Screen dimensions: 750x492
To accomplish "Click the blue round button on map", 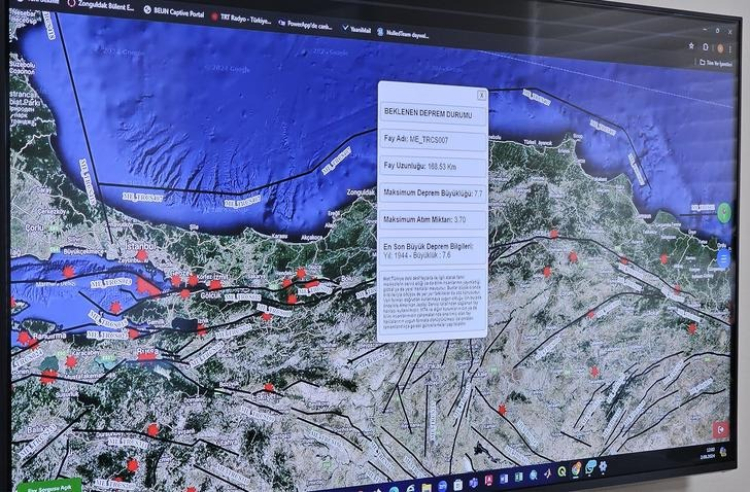I will pyautogui.click(x=724, y=258).
